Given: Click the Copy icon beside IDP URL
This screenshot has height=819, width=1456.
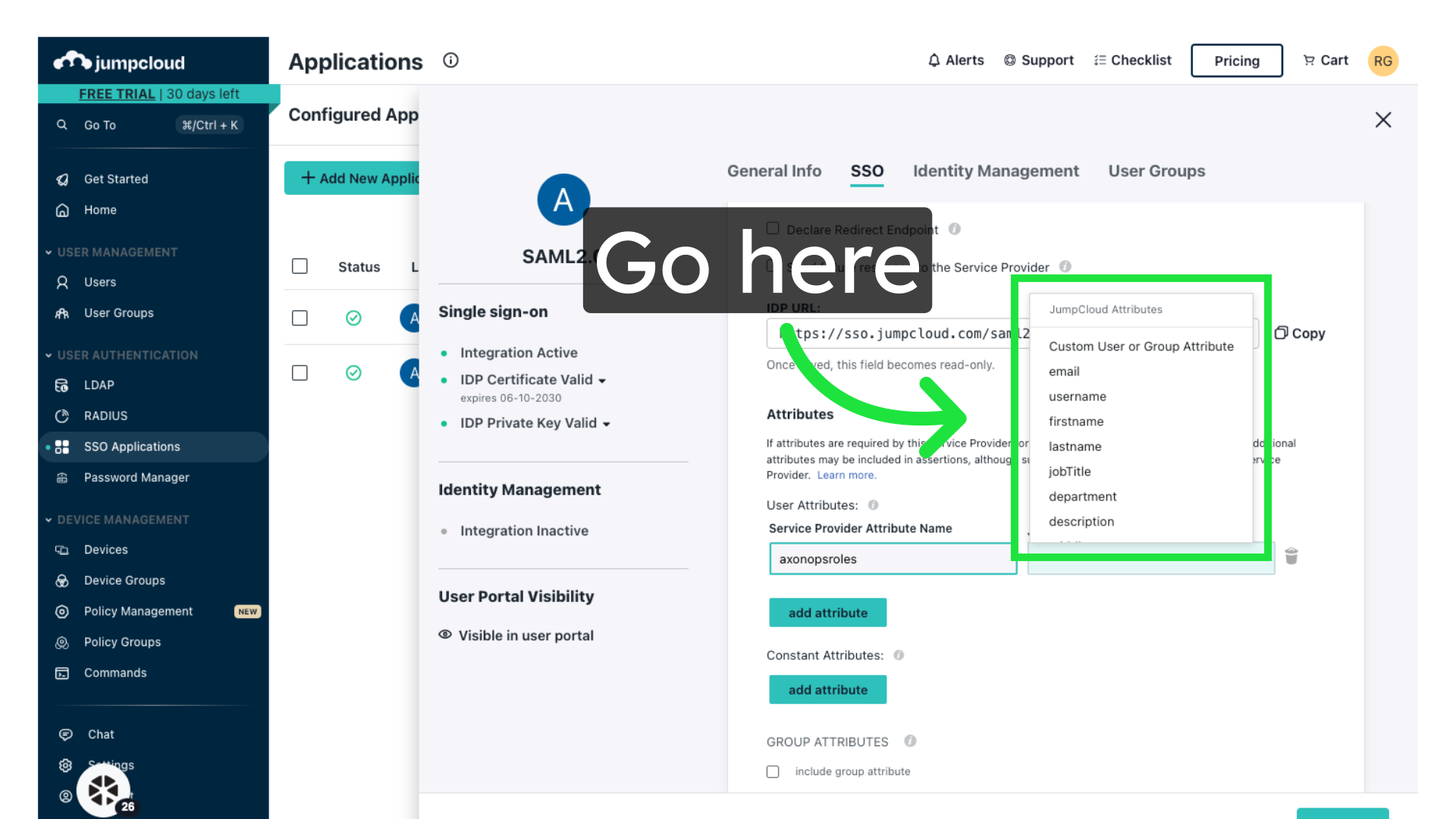Looking at the screenshot, I should 1282,333.
